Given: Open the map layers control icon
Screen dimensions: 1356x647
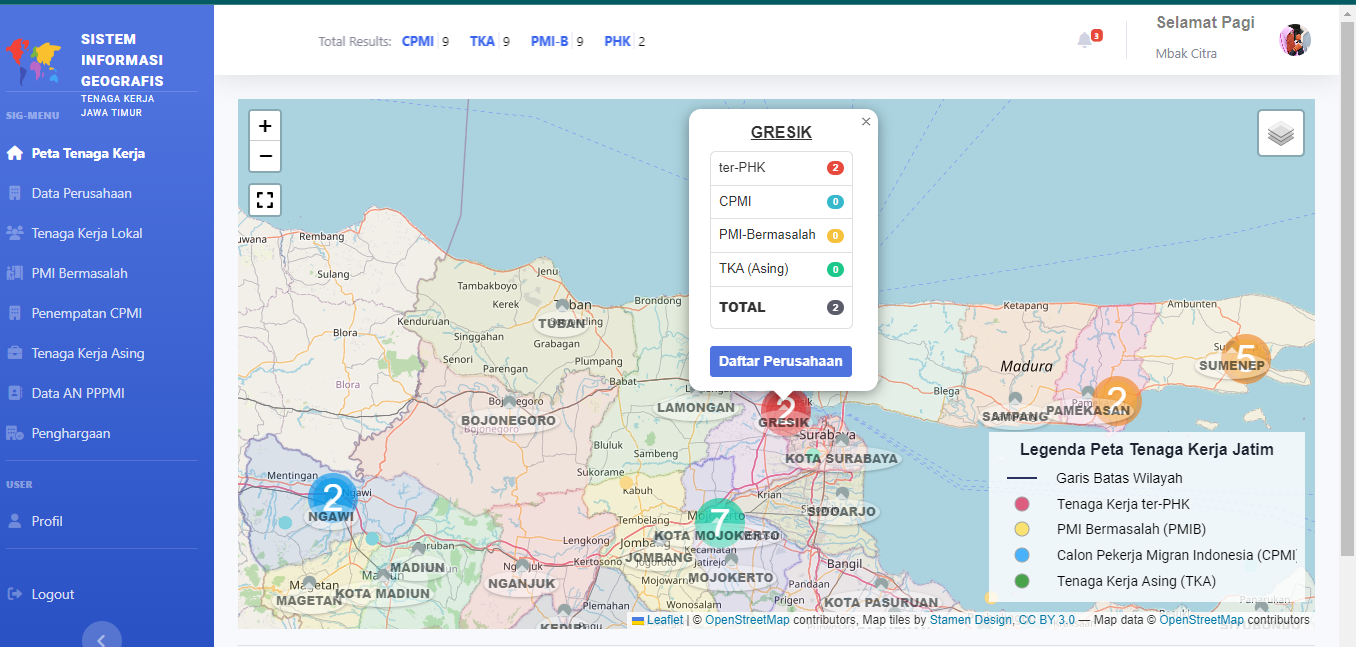Looking at the screenshot, I should (1280, 132).
